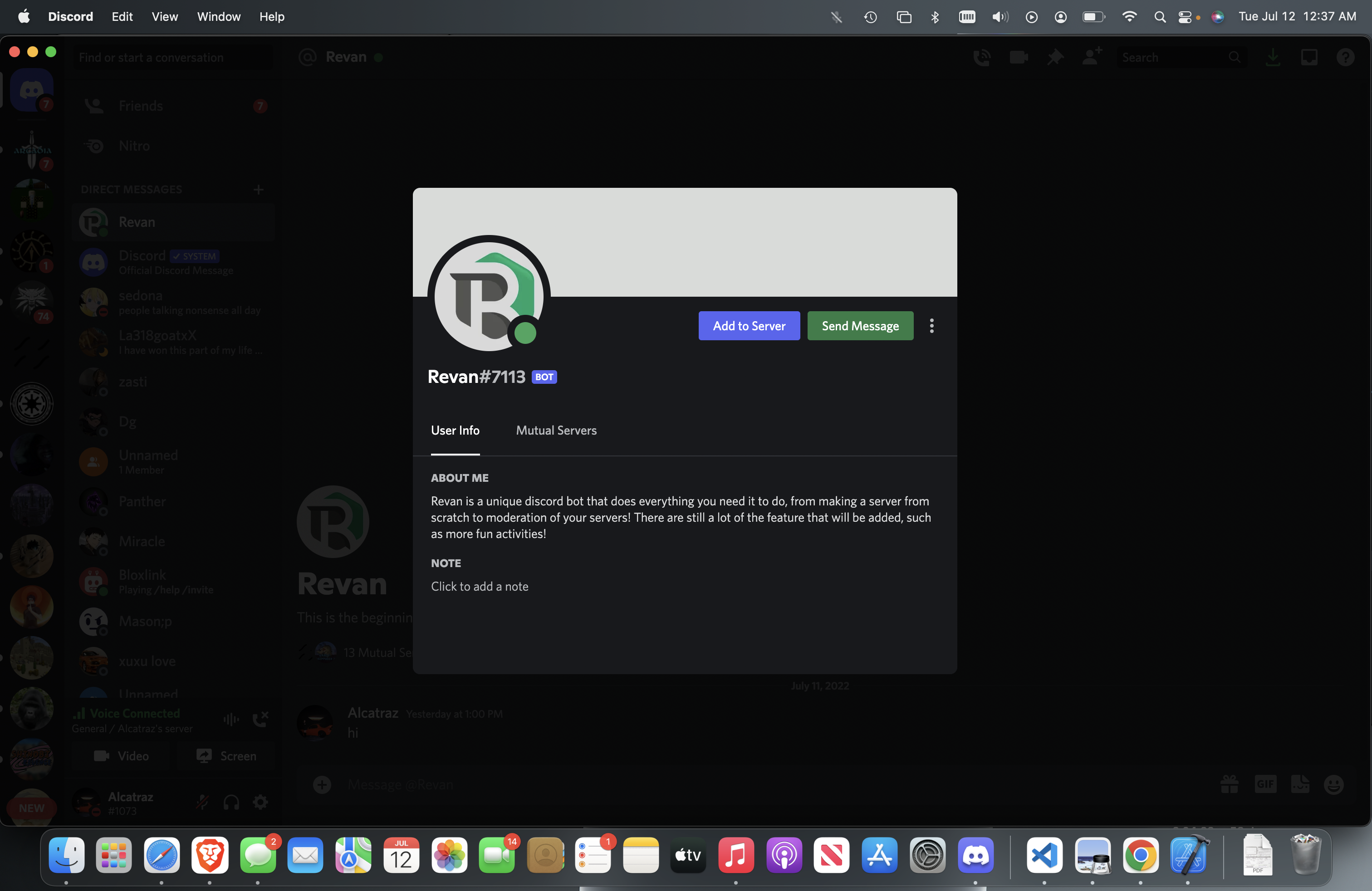Screen dimensions: 1372x891
Task: Open Control Center in the macOS menu bar
Action: coord(1184,17)
